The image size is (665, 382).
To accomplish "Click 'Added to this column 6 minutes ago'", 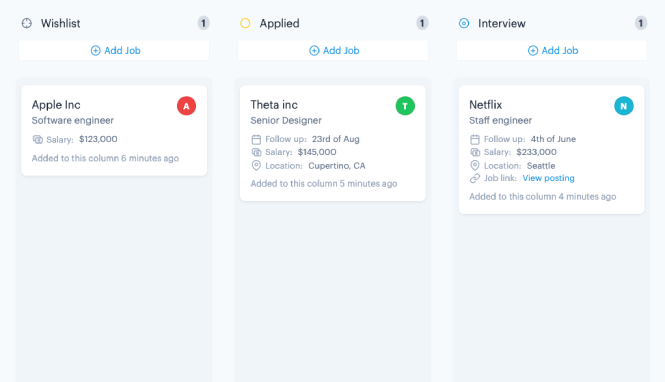I will click(x=105, y=158).
